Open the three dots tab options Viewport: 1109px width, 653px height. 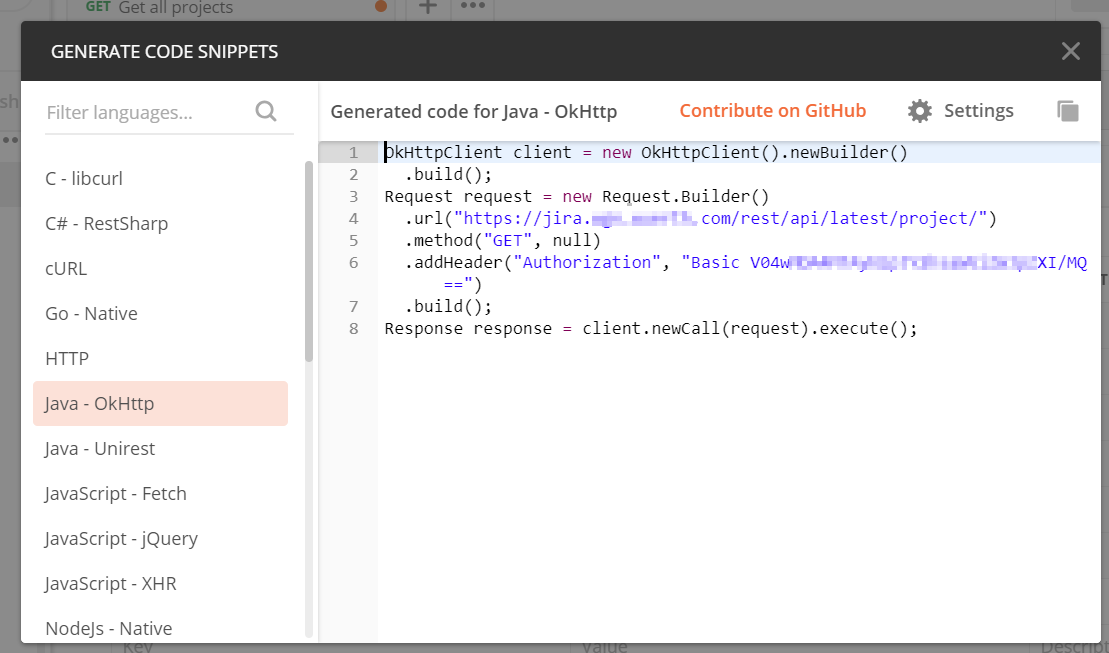pos(472,6)
